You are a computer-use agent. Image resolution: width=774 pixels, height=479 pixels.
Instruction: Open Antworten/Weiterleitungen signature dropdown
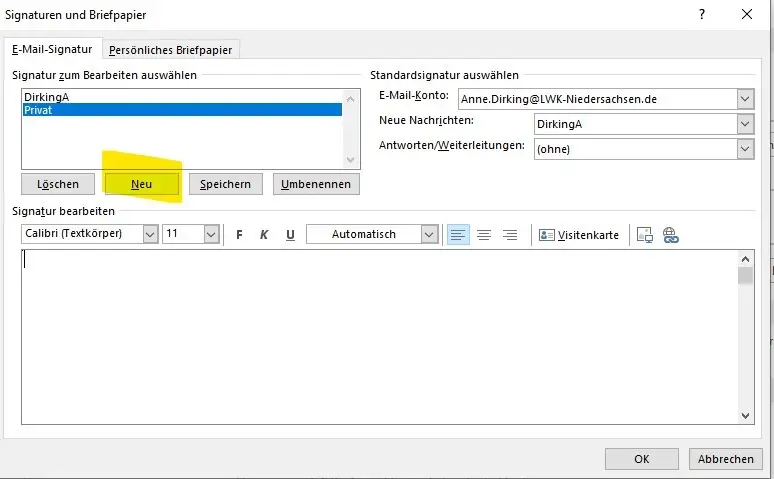(x=745, y=148)
